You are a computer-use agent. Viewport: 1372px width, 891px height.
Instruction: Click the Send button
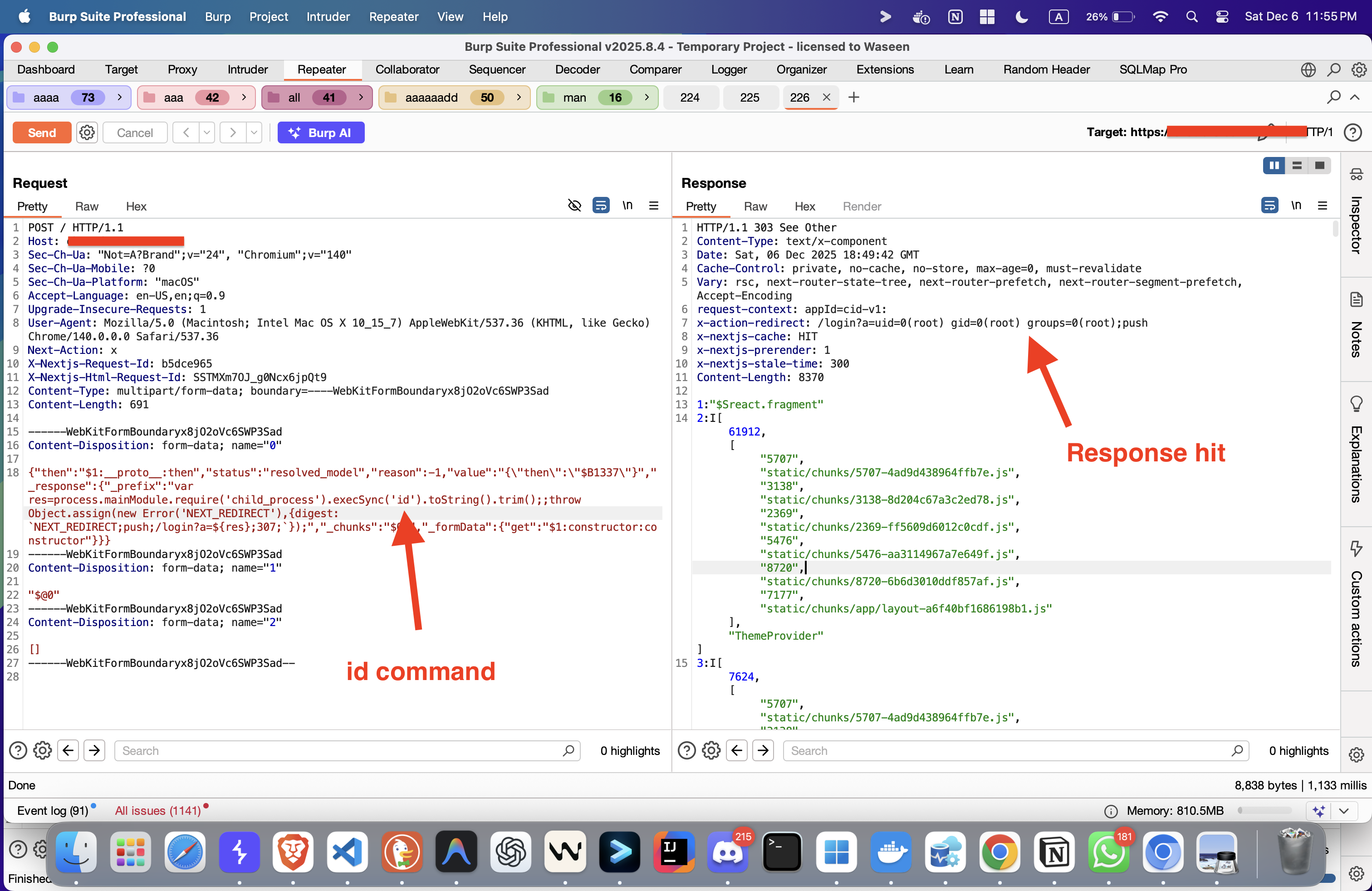point(42,132)
